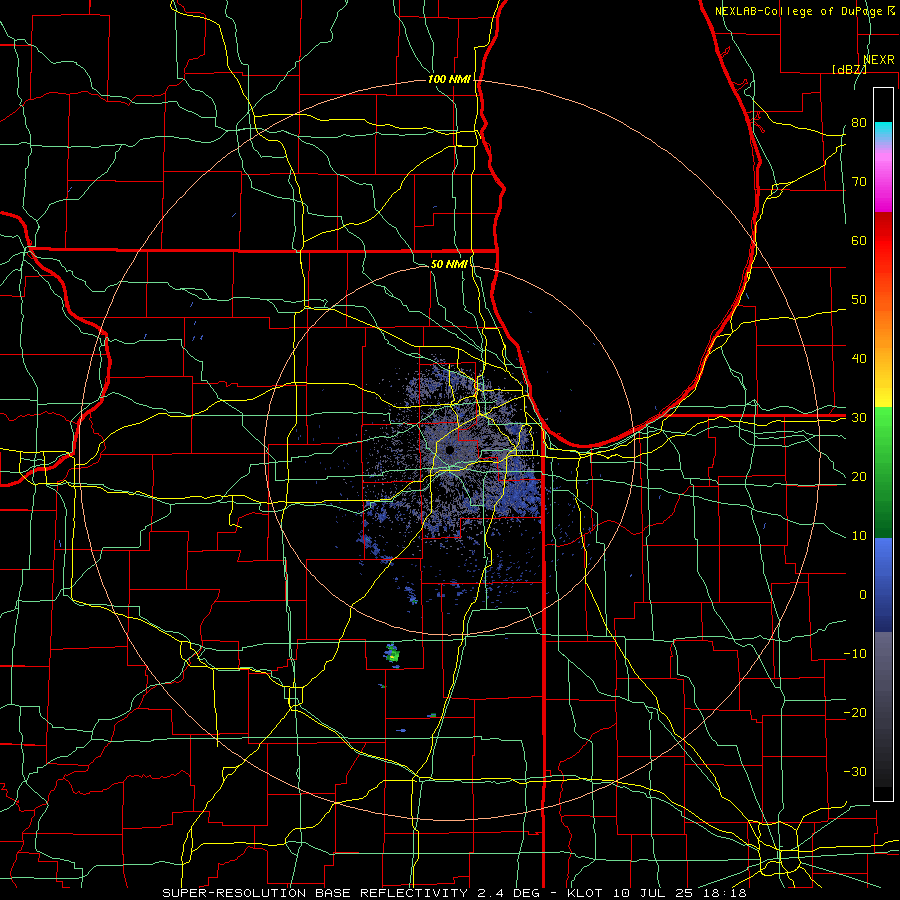
Task: Click the green segment of the dBZ color bar
Action: coord(883,474)
